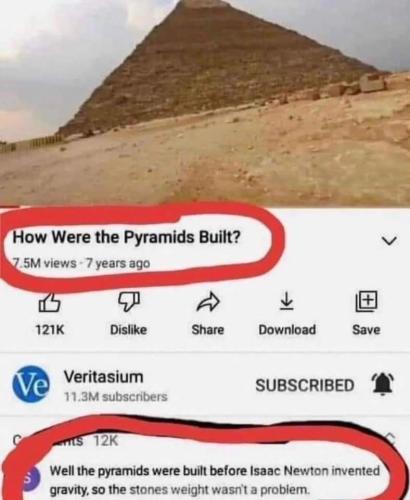Expand the video description with the chevron
Viewport: 410px width, 500px height.
(x=389, y=240)
